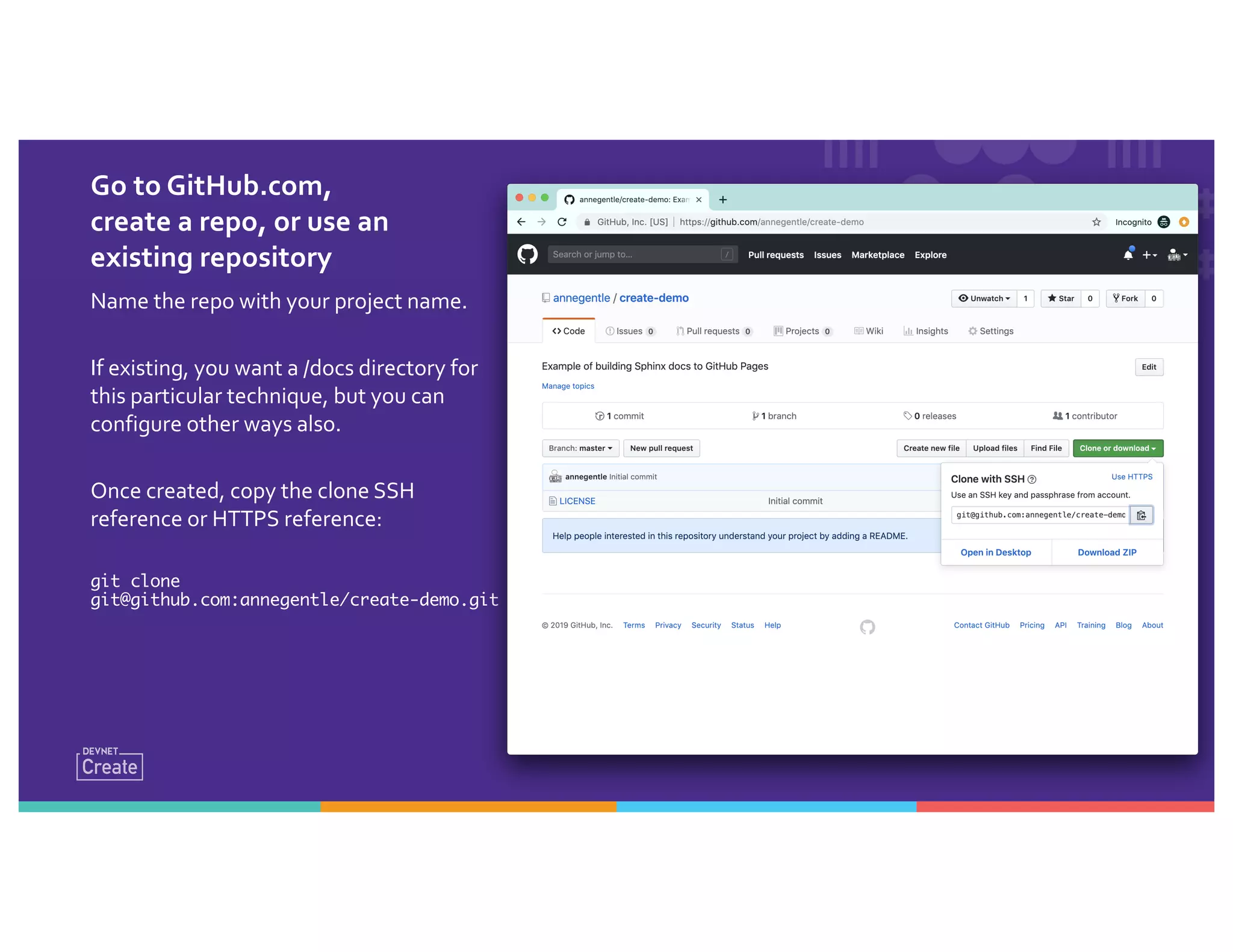
Task: Click Create new file
Action: pos(931,448)
